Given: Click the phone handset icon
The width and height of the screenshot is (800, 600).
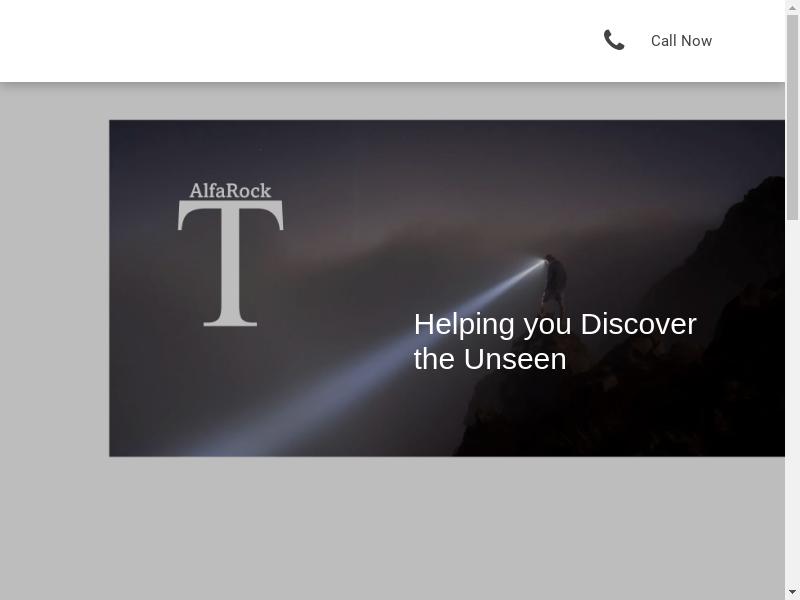Looking at the screenshot, I should coord(614,40).
